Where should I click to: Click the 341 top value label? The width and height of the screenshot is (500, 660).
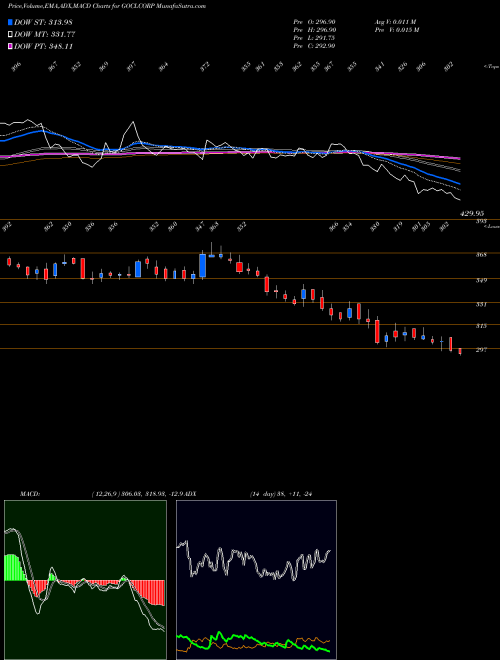pos(380,67)
